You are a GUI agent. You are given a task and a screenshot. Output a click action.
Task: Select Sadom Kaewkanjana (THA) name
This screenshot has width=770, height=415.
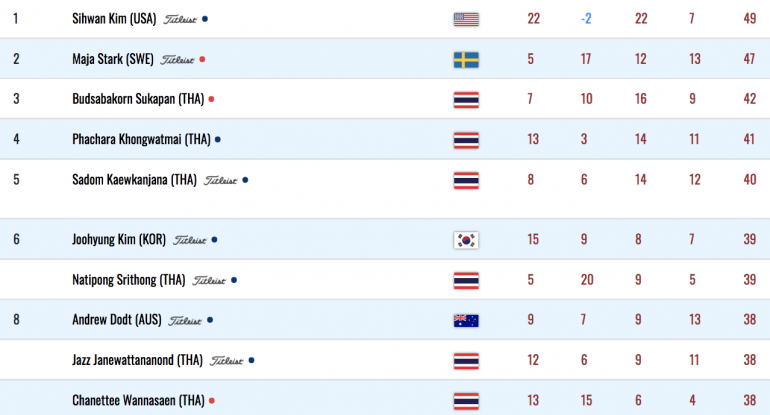[135, 180]
